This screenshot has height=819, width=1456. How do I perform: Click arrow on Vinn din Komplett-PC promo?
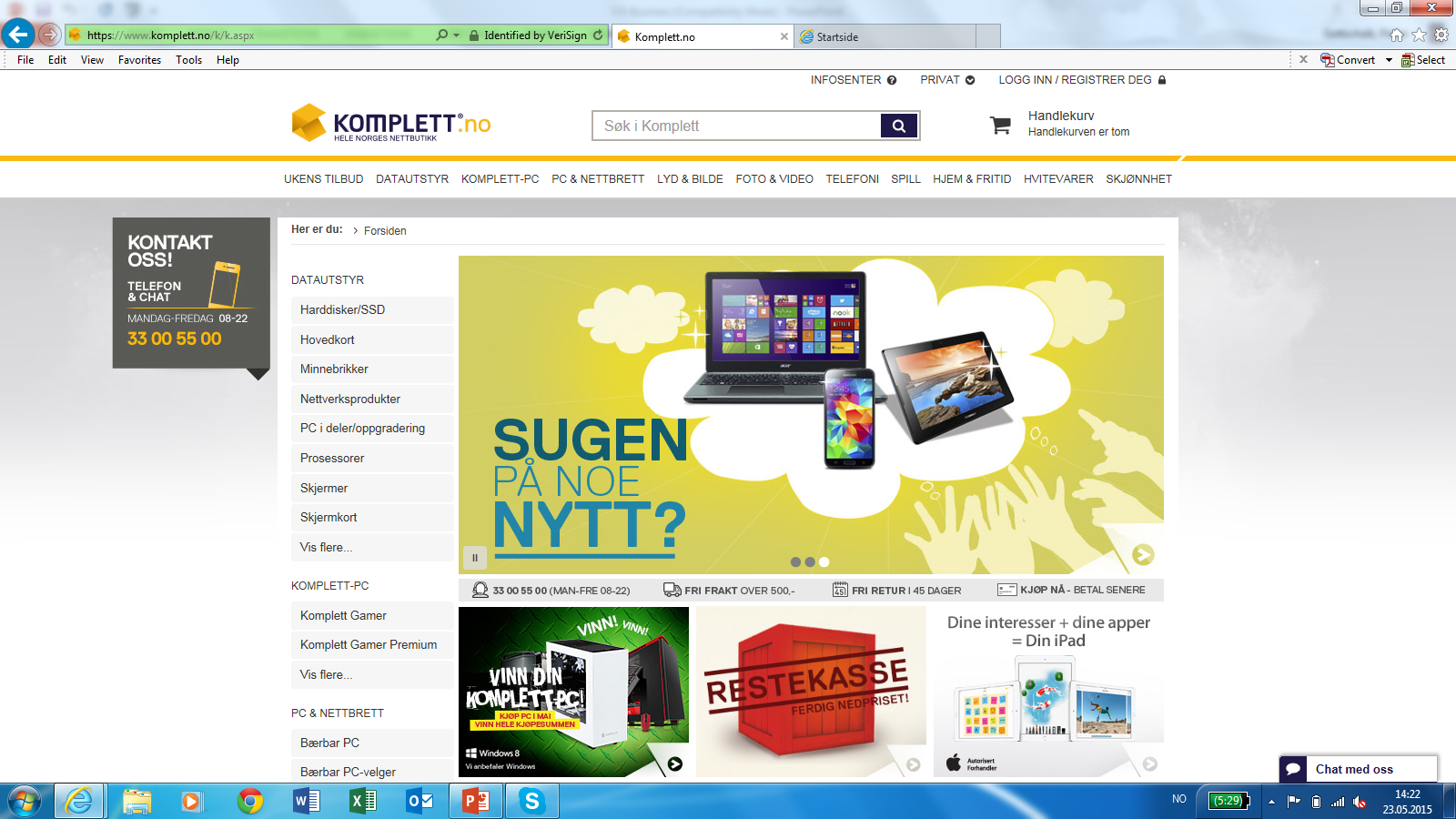click(x=675, y=764)
